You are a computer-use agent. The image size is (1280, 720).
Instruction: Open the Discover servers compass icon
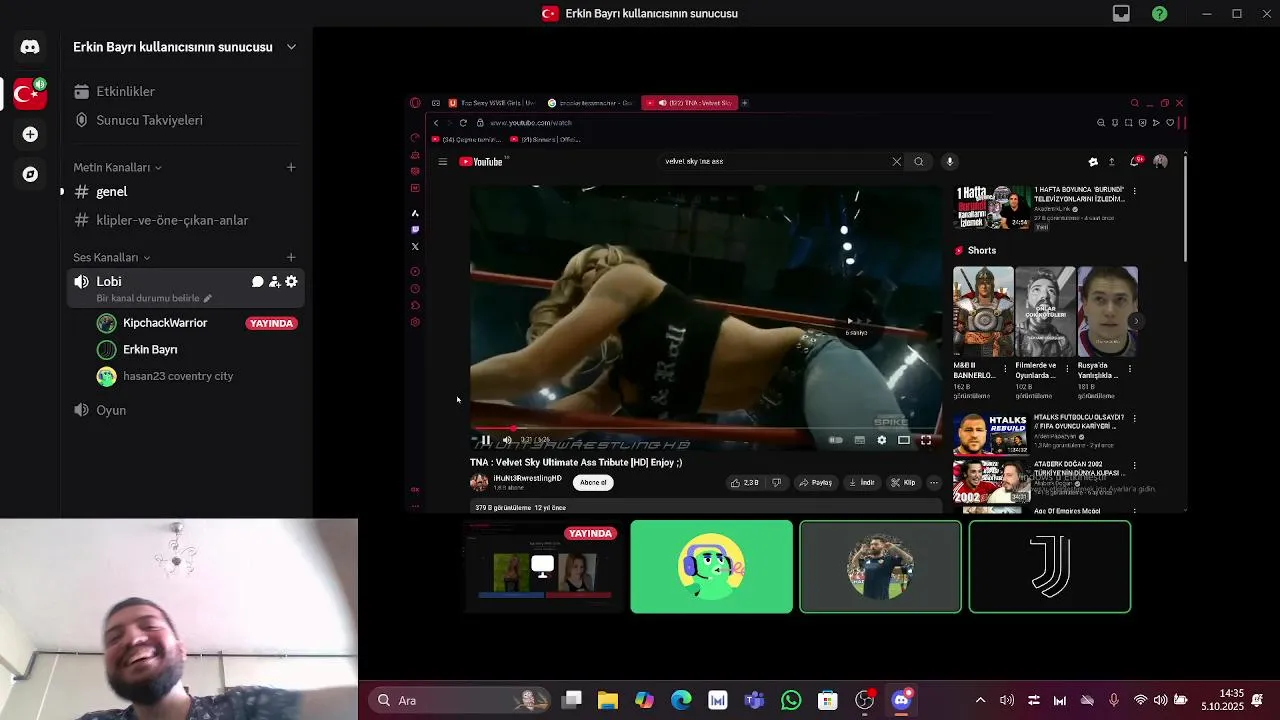[30, 174]
